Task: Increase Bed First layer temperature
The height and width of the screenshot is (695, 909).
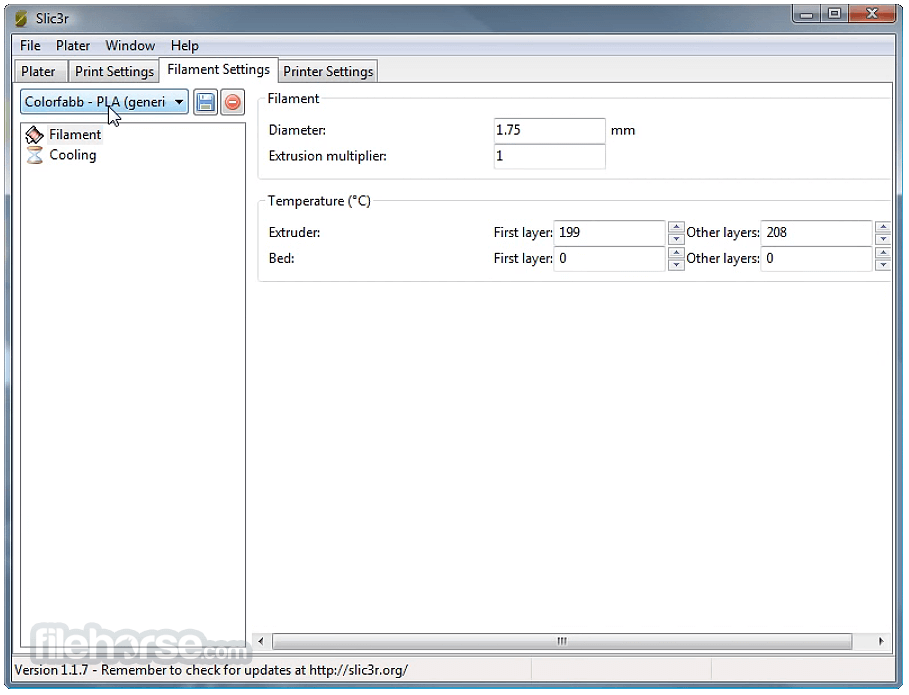Action: pyautogui.click(x=676, y=253)
